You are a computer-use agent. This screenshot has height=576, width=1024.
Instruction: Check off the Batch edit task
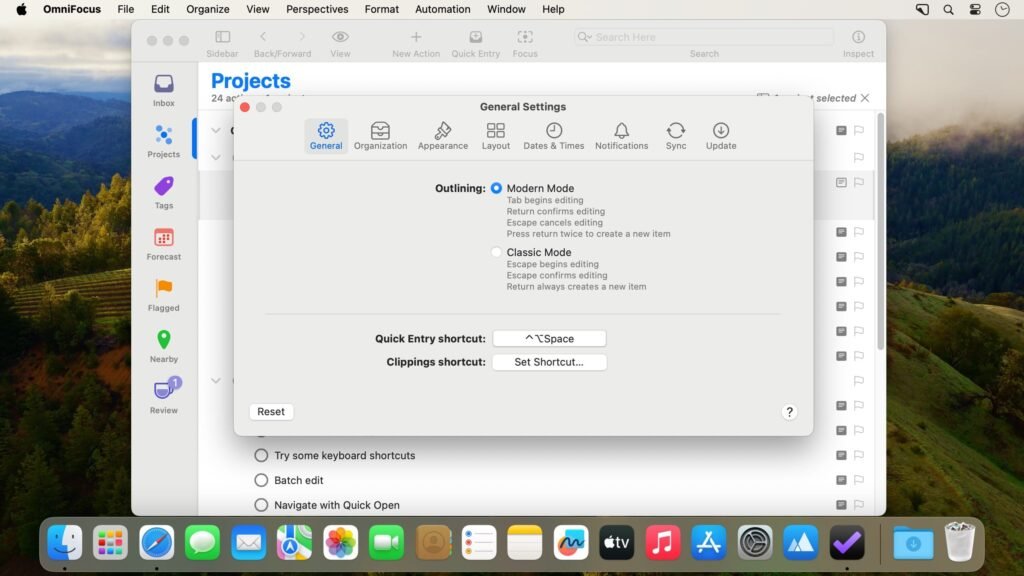coord(261,479)
